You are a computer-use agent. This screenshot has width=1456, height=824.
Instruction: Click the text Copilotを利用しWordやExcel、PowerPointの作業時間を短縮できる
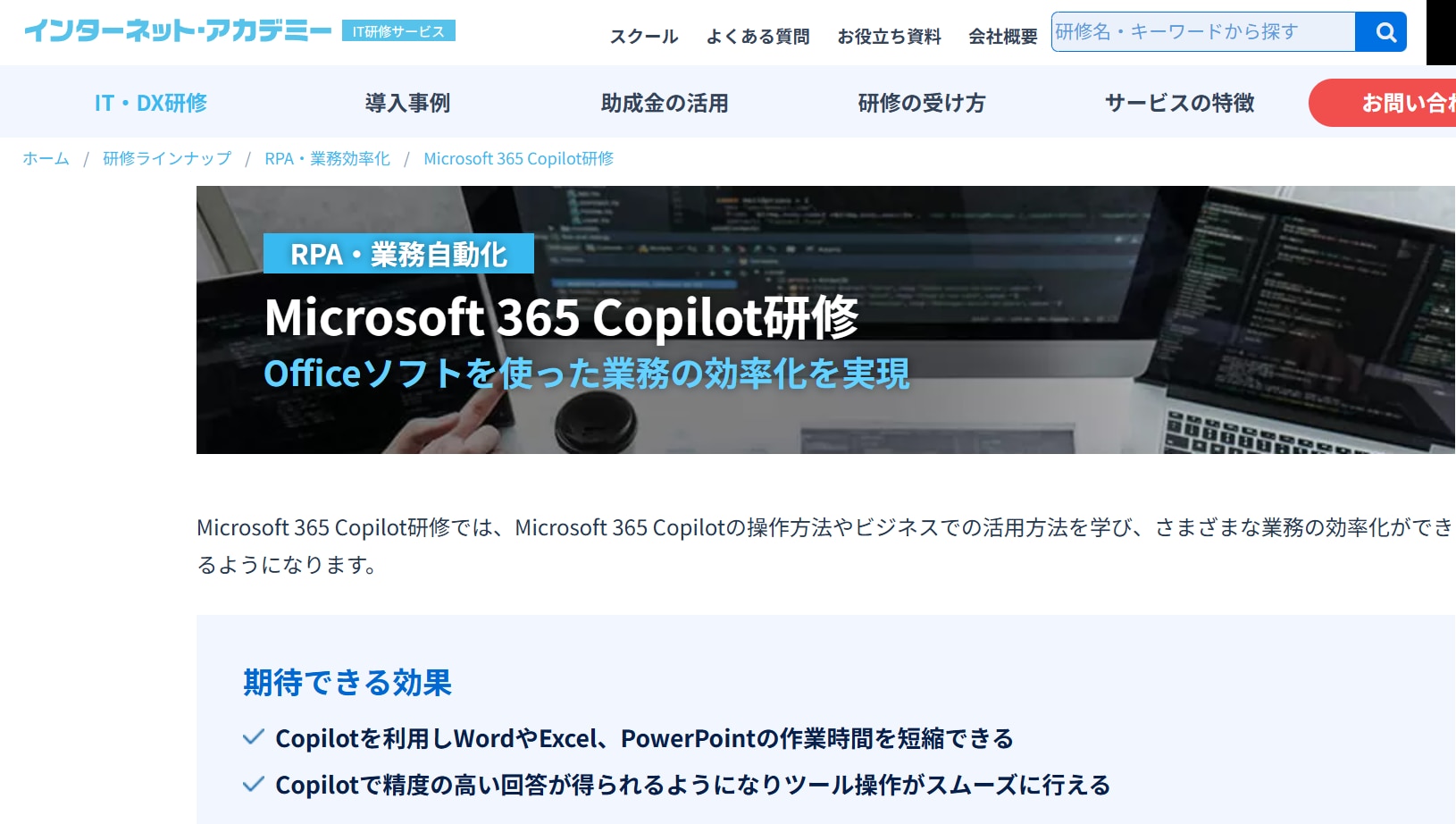[x=645, y=738]
